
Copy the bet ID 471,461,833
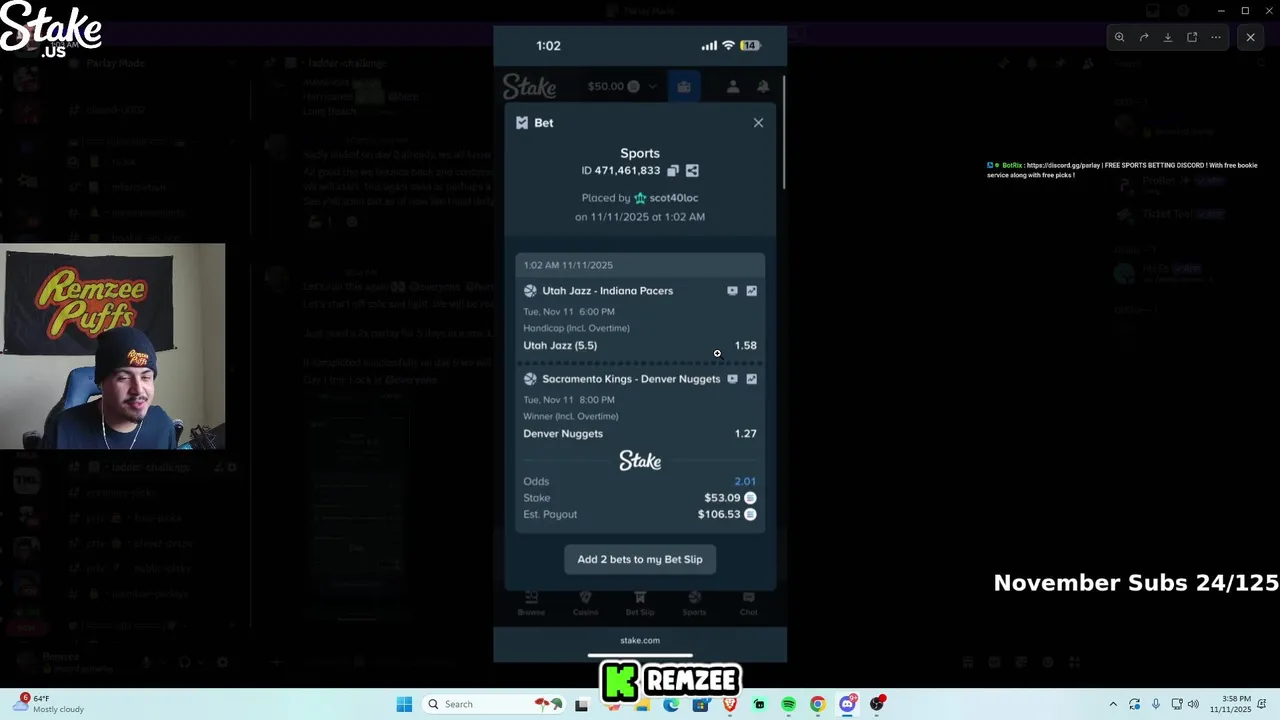click(673, 171)
